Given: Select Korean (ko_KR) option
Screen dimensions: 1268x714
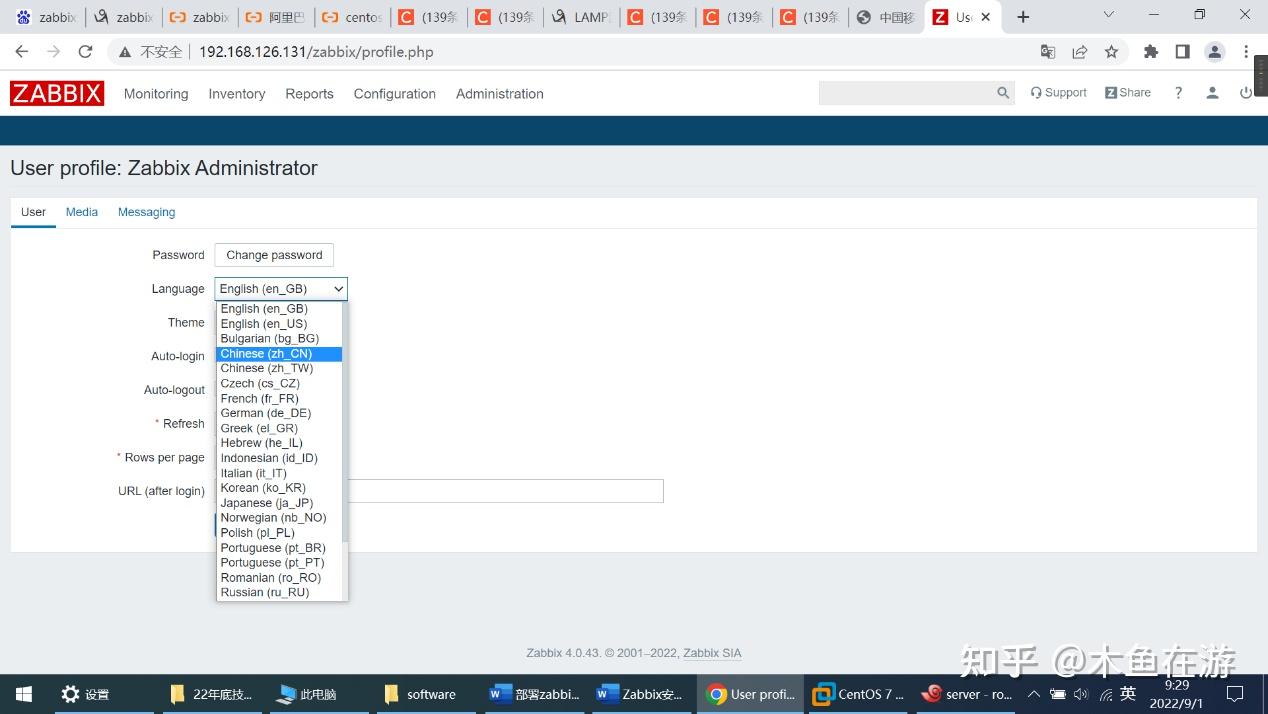Looking at the screenshot, I should (x=279, y=488).
